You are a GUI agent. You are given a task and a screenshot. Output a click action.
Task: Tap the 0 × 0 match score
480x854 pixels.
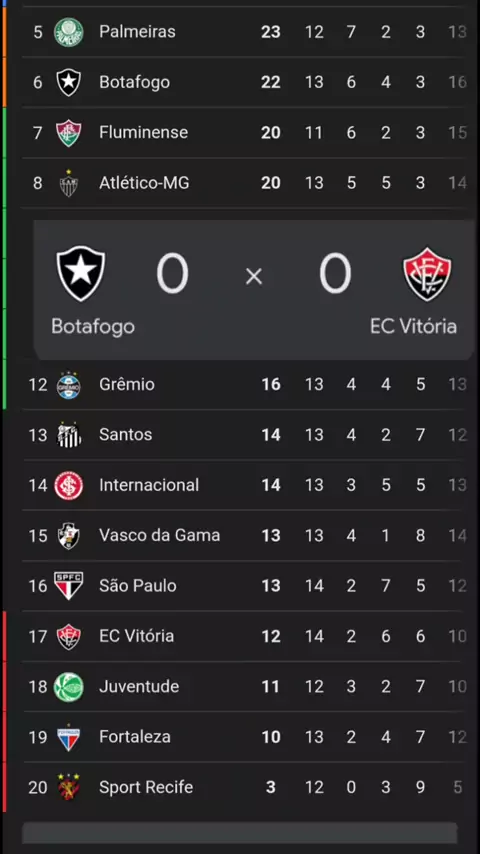tap(254, 275)
